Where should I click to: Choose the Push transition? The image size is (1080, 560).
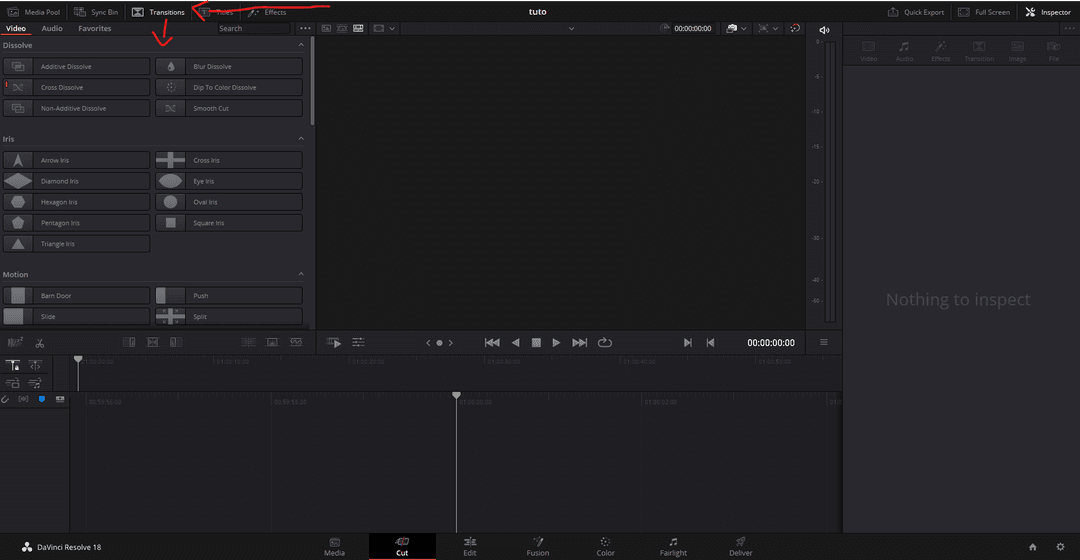pos(229,295)
